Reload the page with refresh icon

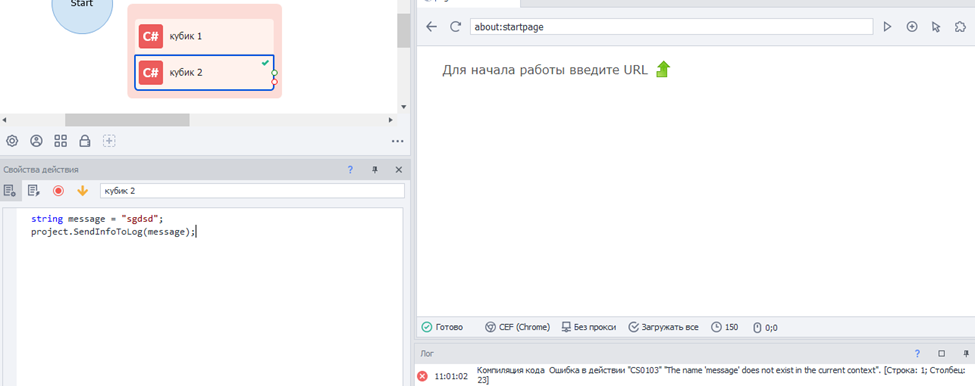[455, 27]
